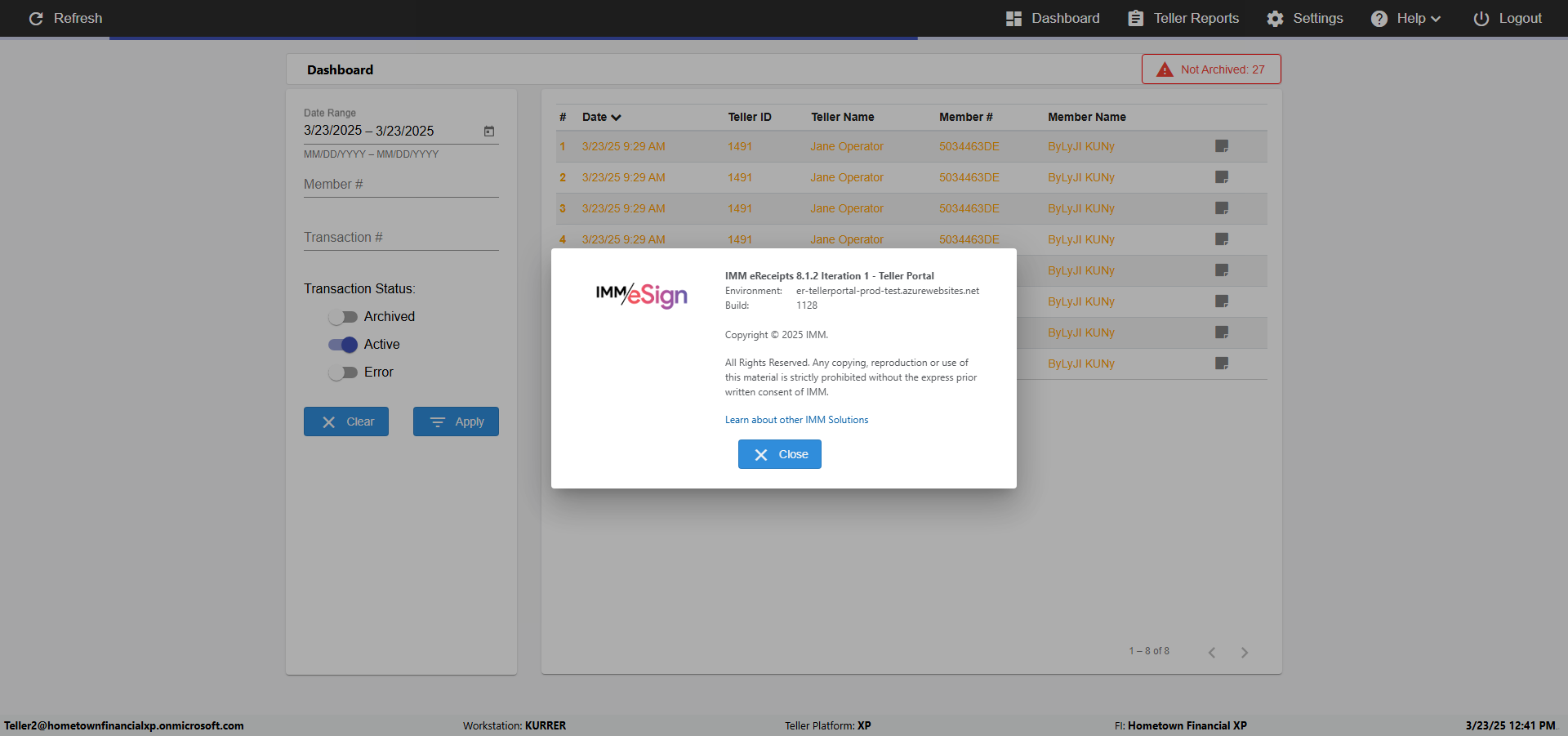The image size is (1568, 736).
Task: Click the Refresh icon in top bar
Action: tap(36, 18)
